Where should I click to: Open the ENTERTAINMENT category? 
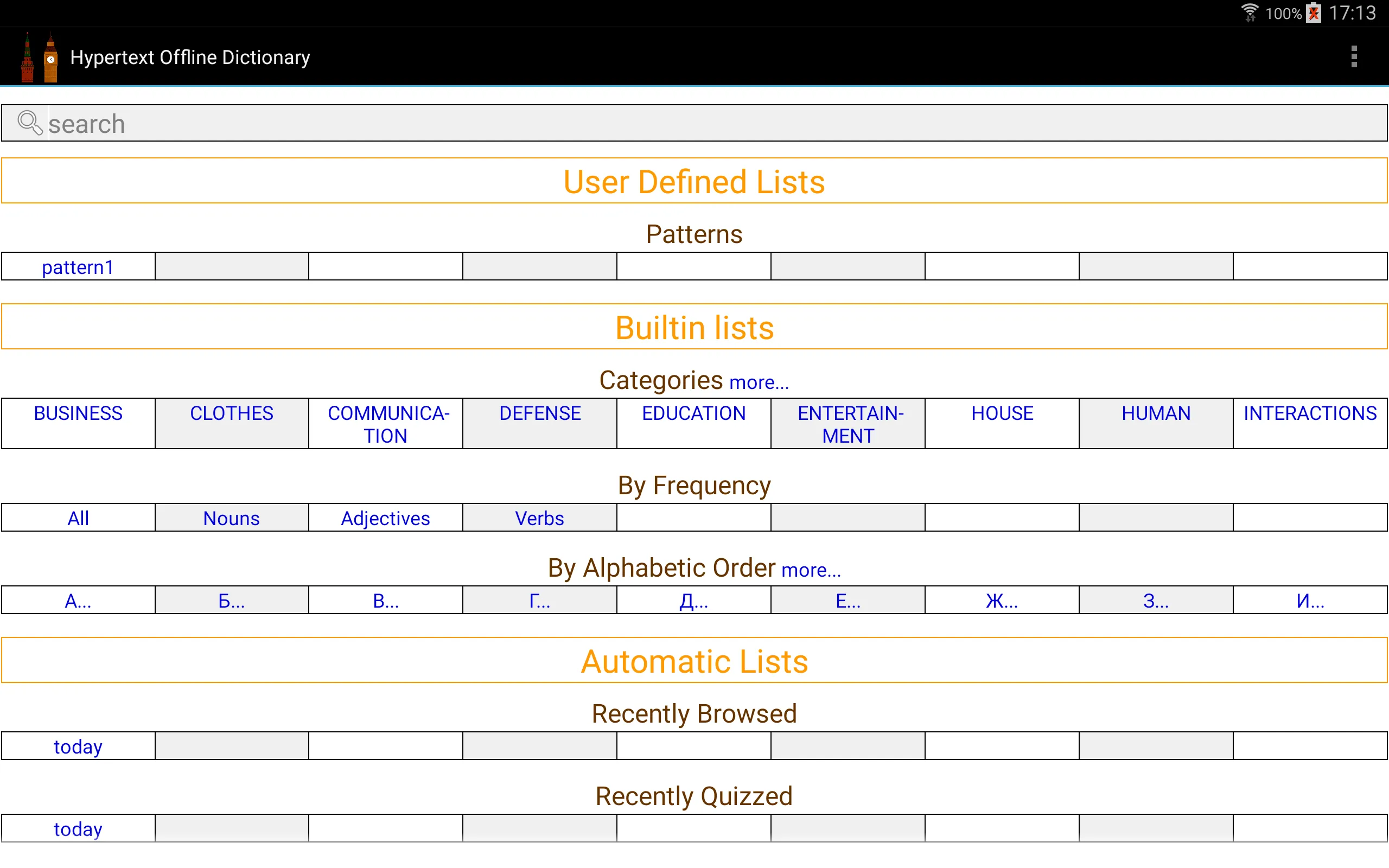click(x=849, y=424)
